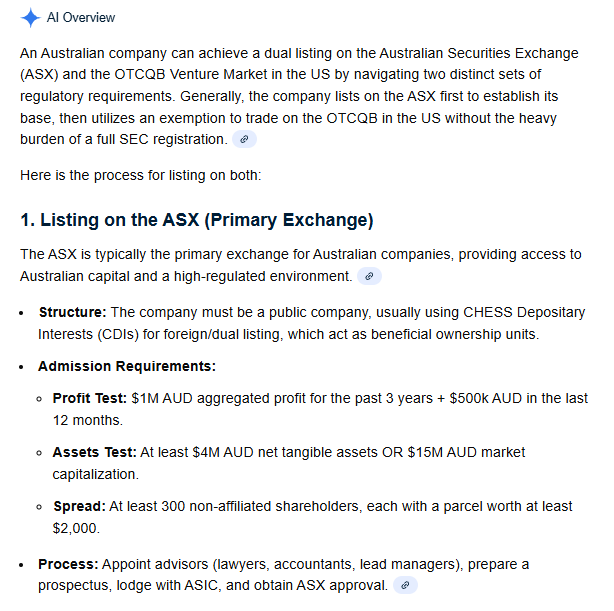The height and width of the screenshot is (611, 614).
Task: Click the 'AI Overview' header label
Action: tap(81, 17)
